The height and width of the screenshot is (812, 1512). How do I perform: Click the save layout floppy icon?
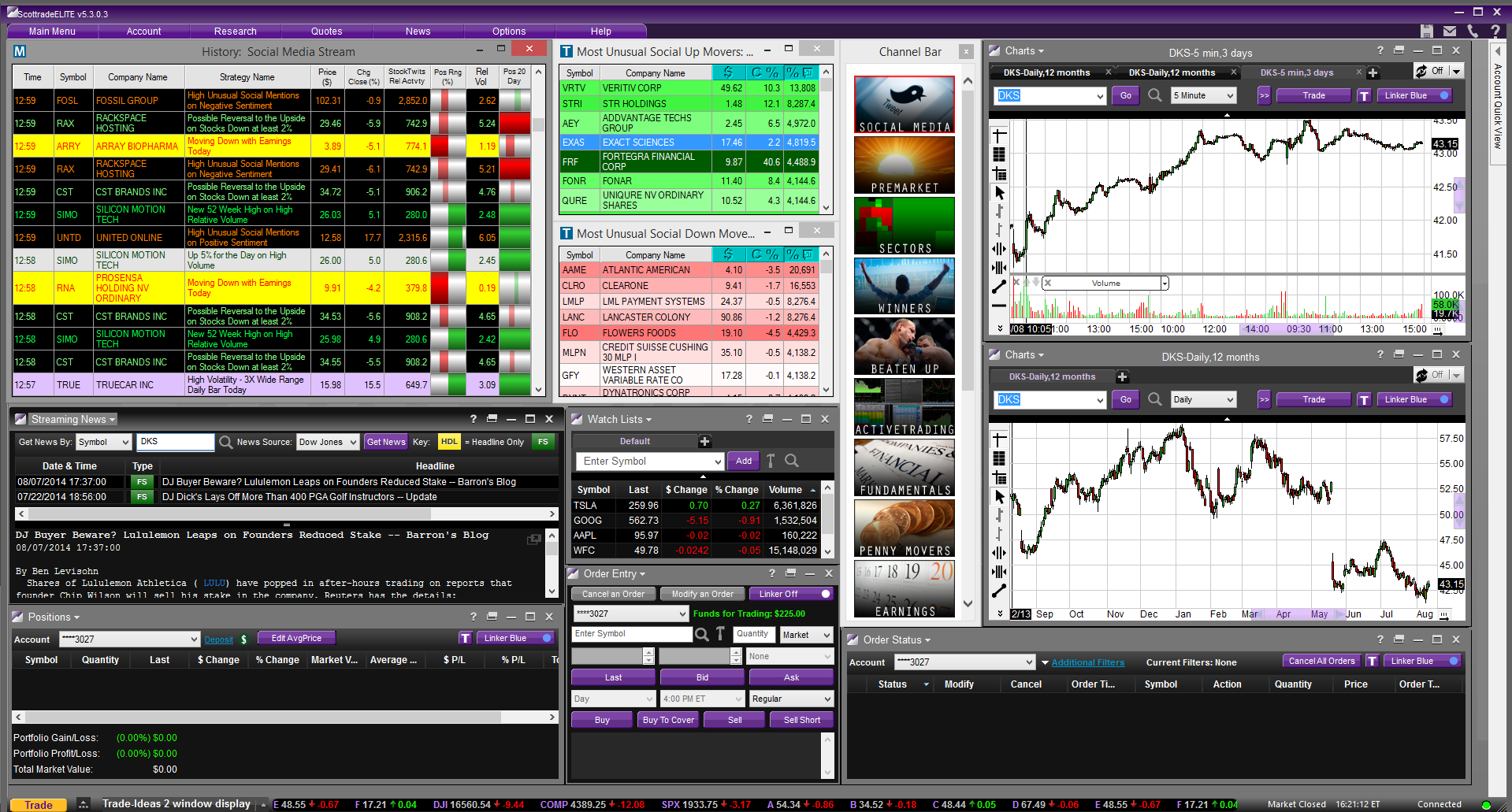[1427, 31]
